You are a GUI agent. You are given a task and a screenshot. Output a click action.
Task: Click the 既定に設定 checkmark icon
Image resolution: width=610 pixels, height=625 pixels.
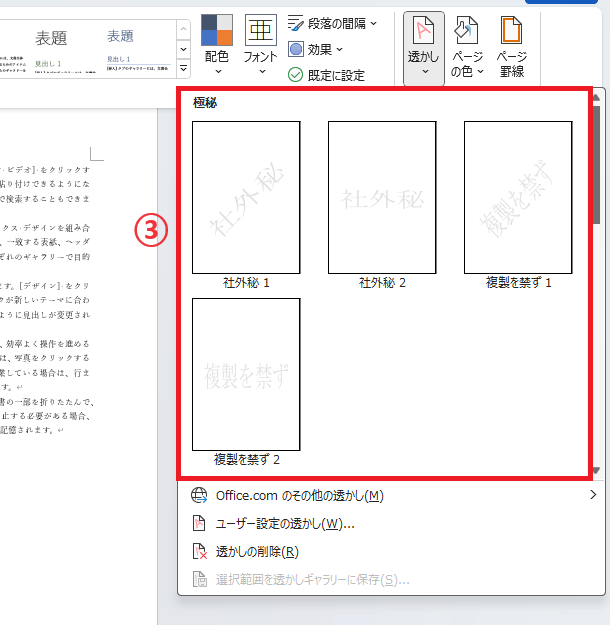pyautogui.click(x=295, y=75)
